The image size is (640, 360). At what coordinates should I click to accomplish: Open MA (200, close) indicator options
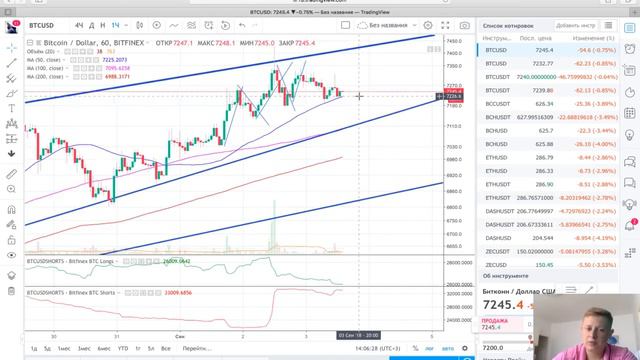(x=67, y=77)
